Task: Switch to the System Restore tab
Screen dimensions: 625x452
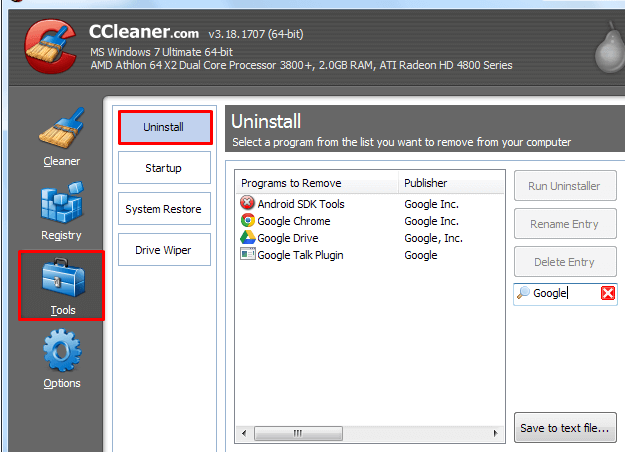Action: click(x=164, y=209)
